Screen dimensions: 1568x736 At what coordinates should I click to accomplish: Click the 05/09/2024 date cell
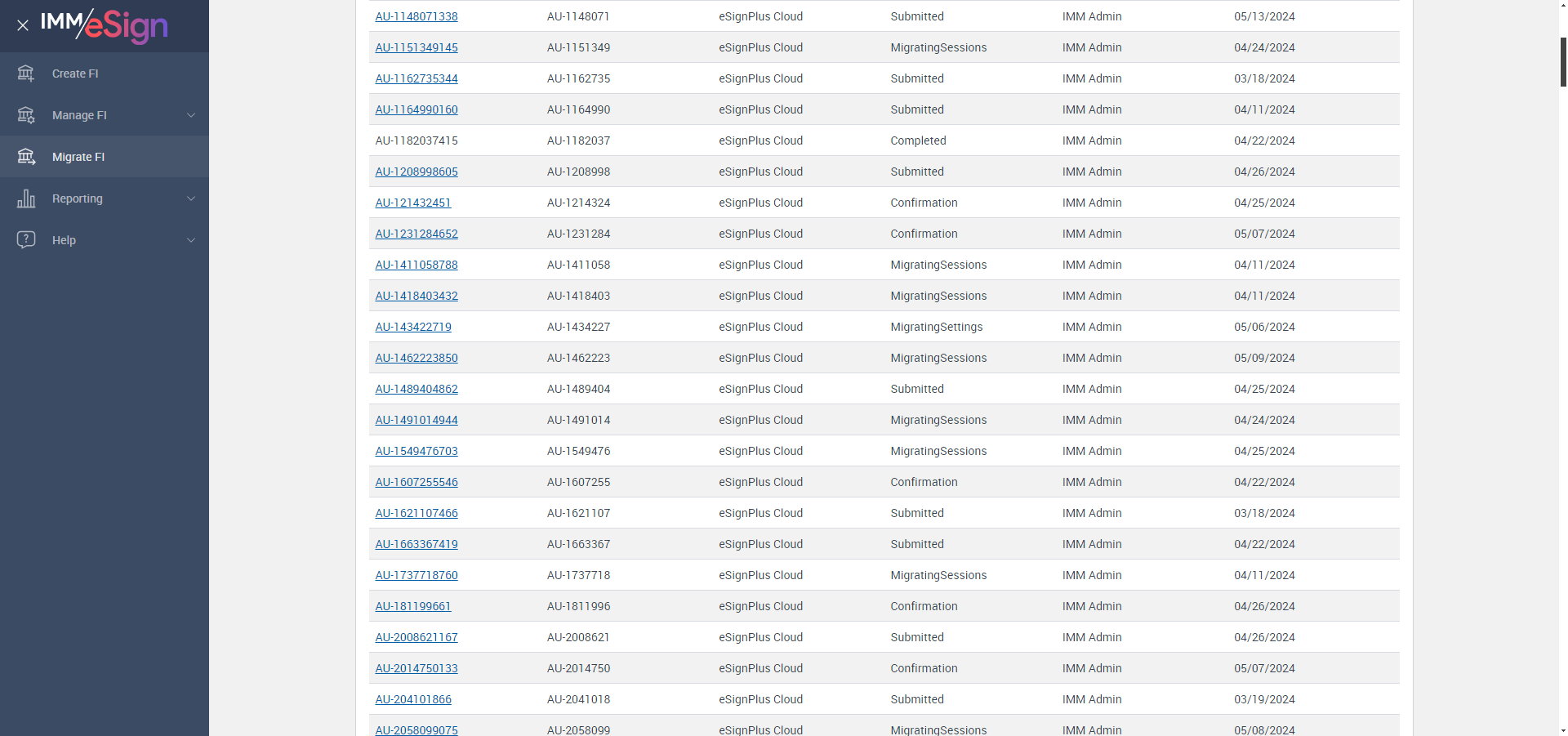(x=1264, y=358)
